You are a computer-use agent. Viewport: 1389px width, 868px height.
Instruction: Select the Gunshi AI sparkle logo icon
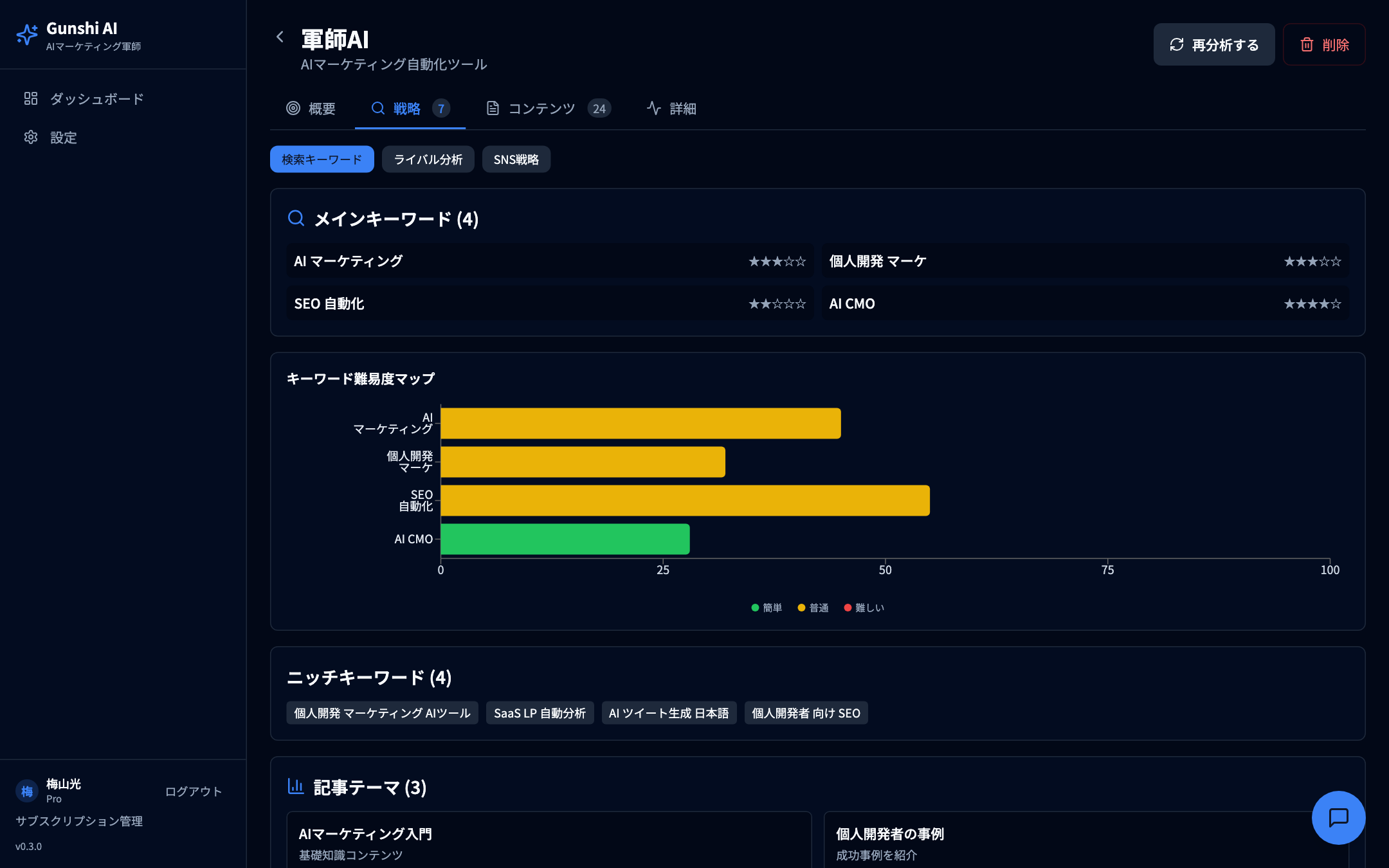pos(27,34)
